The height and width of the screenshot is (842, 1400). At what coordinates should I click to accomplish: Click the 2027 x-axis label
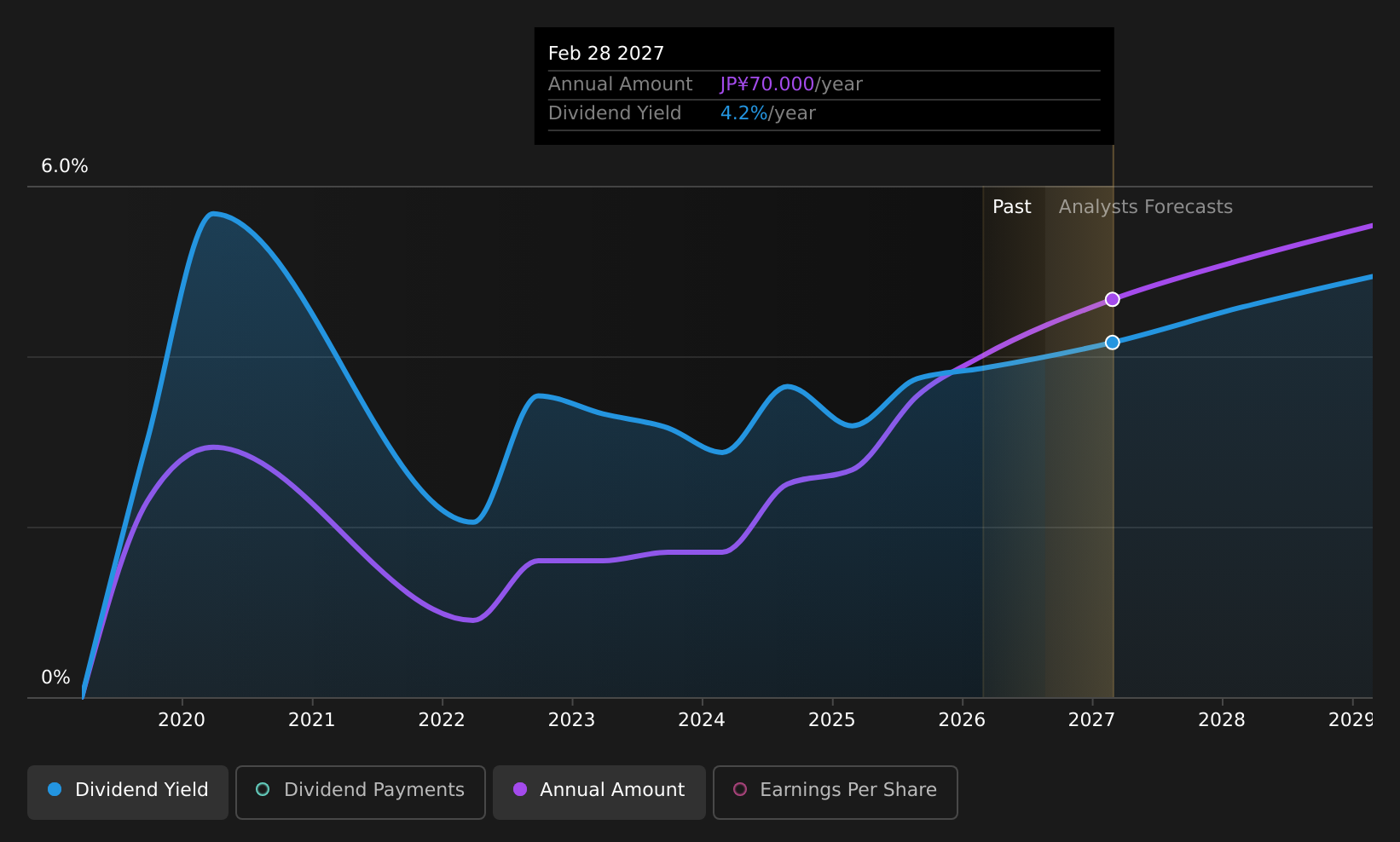click(x=1092, y=720)
